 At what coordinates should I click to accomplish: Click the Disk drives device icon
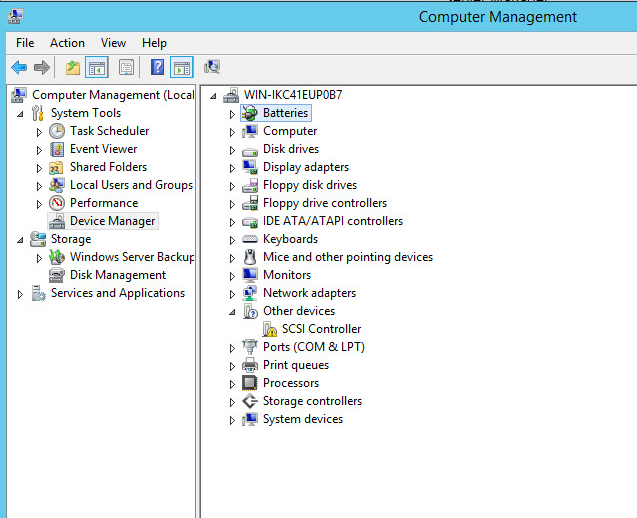250,151
